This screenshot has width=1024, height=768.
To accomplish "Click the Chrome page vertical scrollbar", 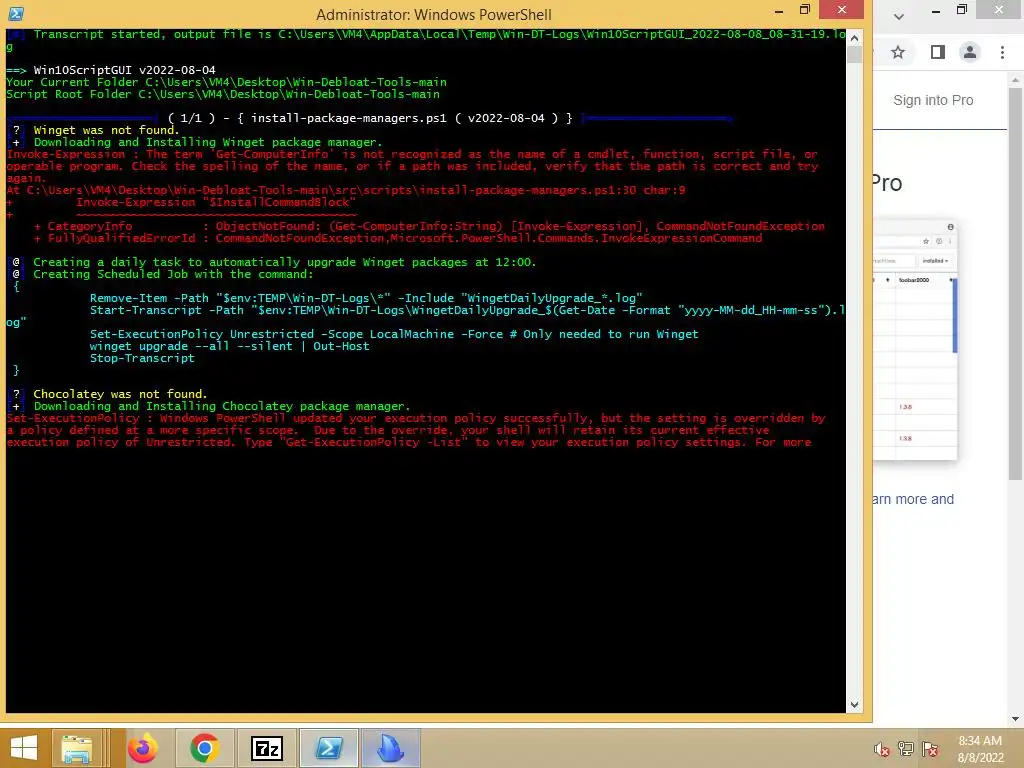I will pos(1015,284).
